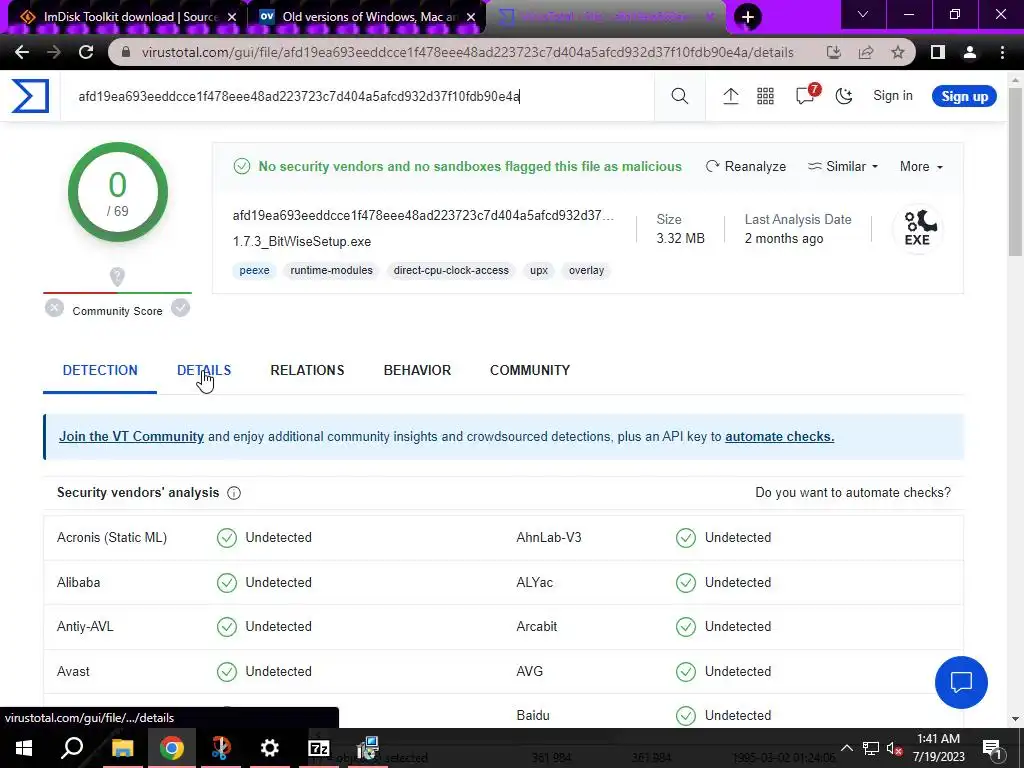1024x768 pixels.
Task: Click the community score X vote icon
Action: coord(54,308)
